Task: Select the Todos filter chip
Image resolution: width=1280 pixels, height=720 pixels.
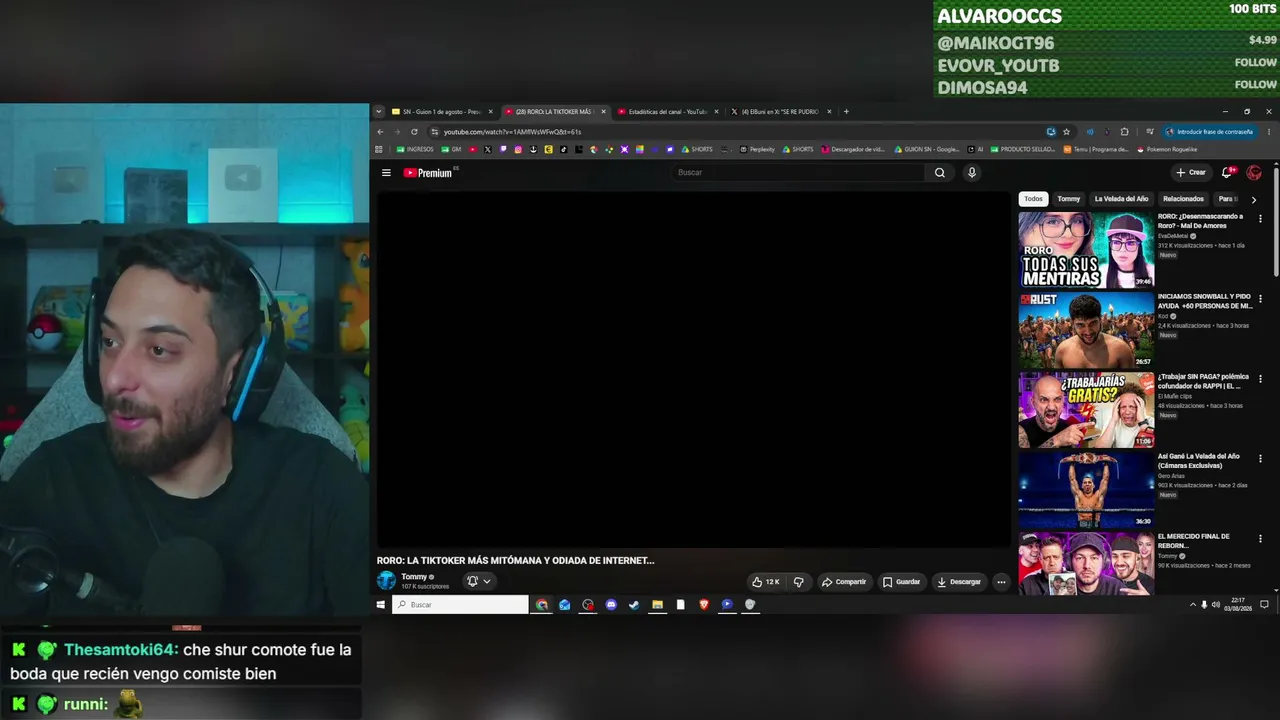Action: (x=1033, y=199)
